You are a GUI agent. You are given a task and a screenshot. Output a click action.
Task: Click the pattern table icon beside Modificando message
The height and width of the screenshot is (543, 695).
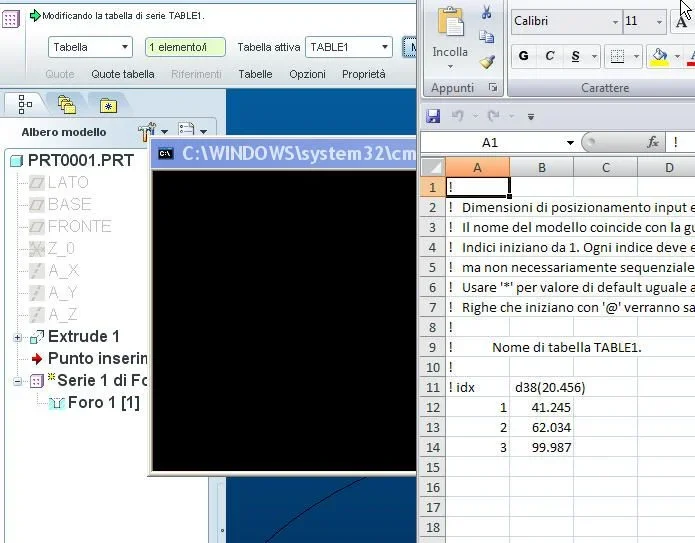(11, 19)
